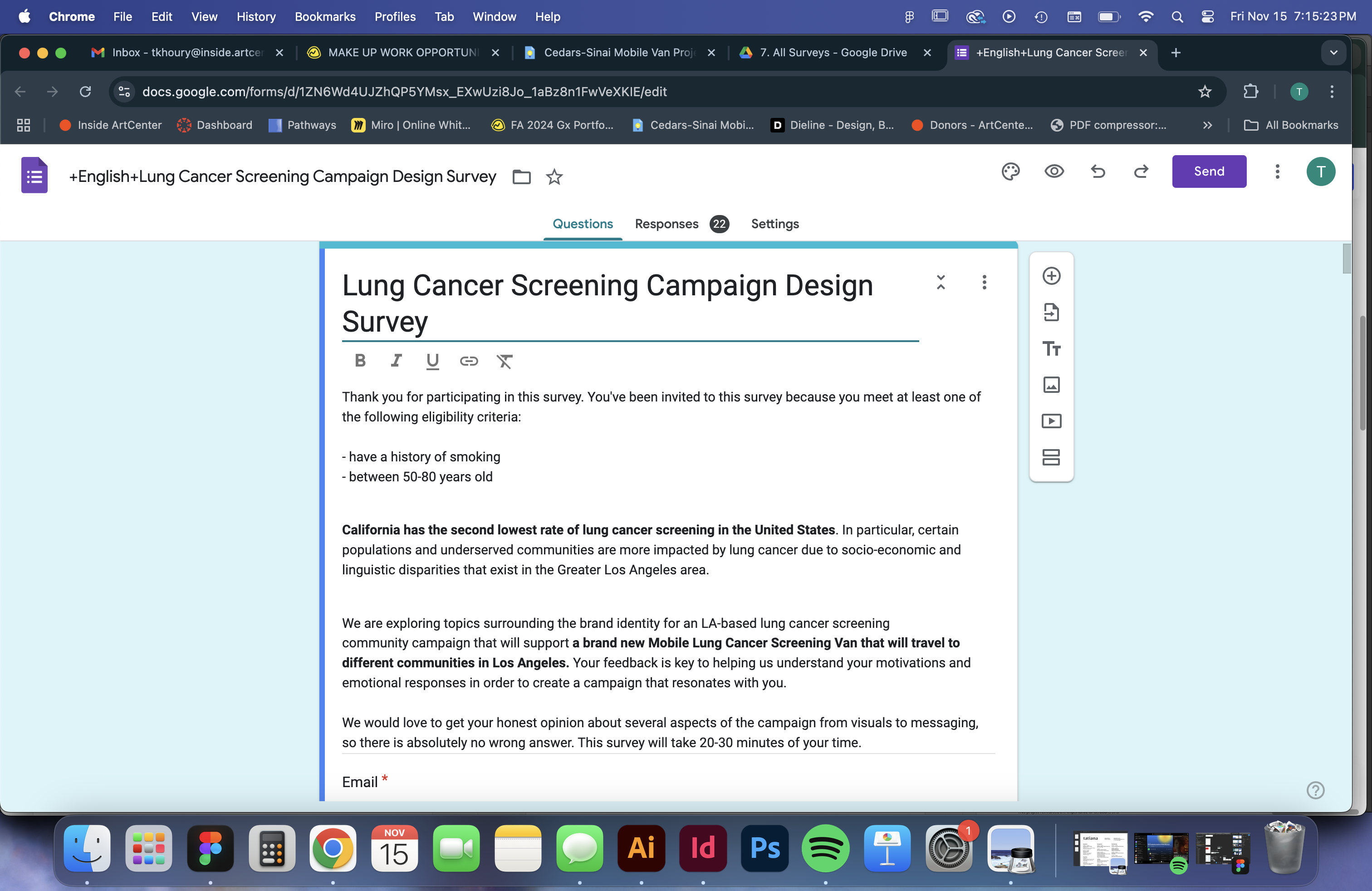Open the section's three-dot options menu
1372x891 pixels.
click(x=984, y=282)
